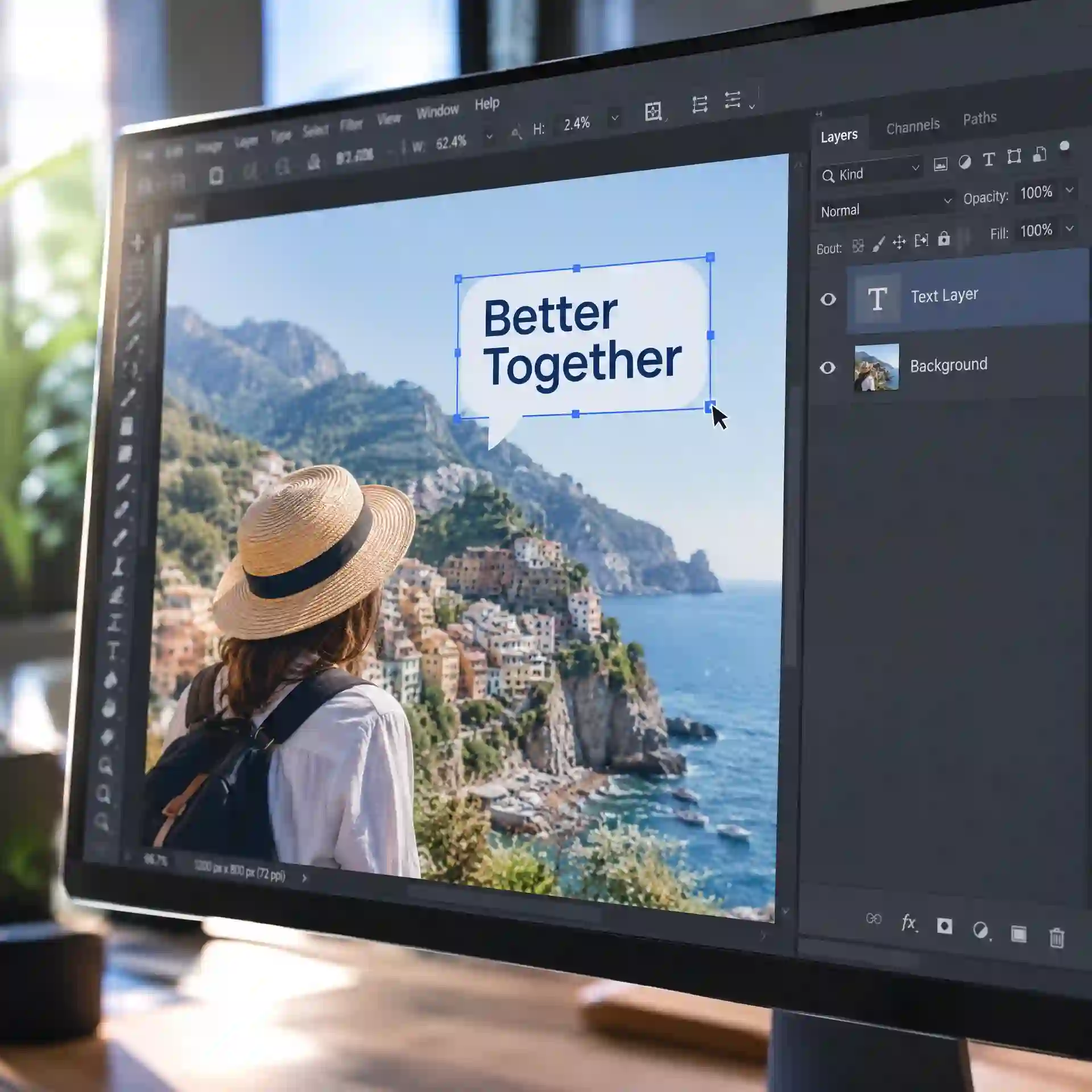Filter layers by shape kind
The image size is (1092, 1092).
(x=1014, y=156)
